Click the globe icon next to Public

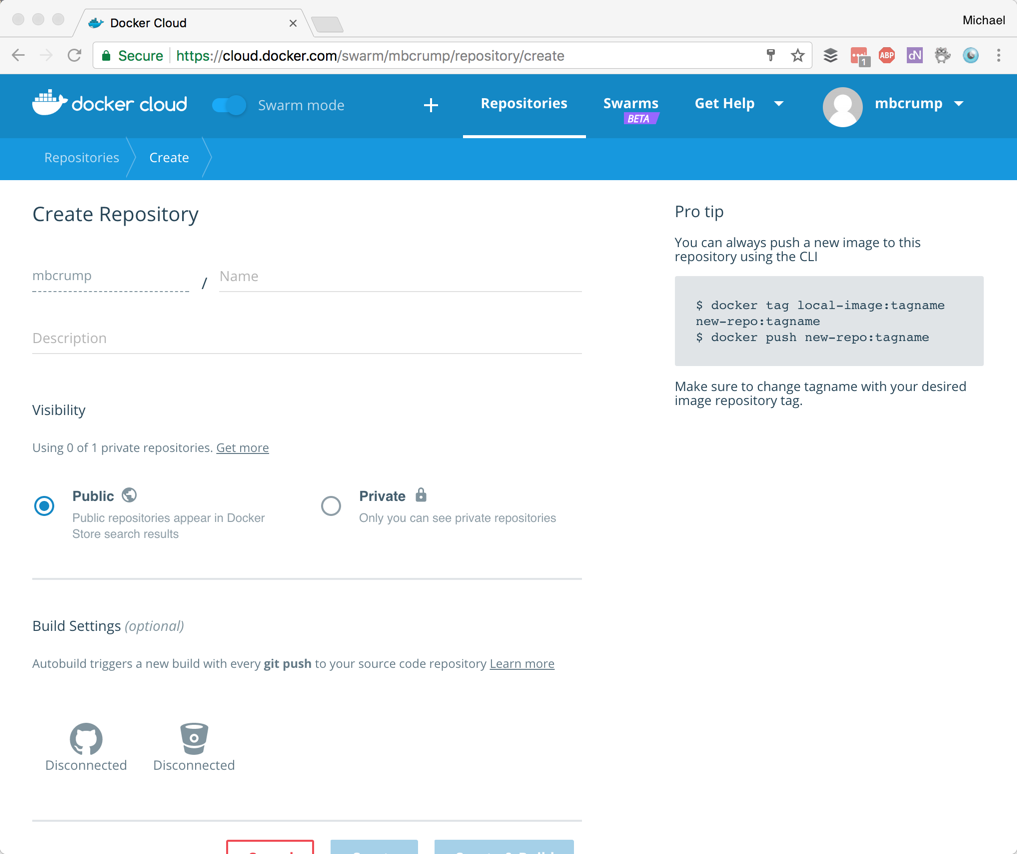coord(130,495)
